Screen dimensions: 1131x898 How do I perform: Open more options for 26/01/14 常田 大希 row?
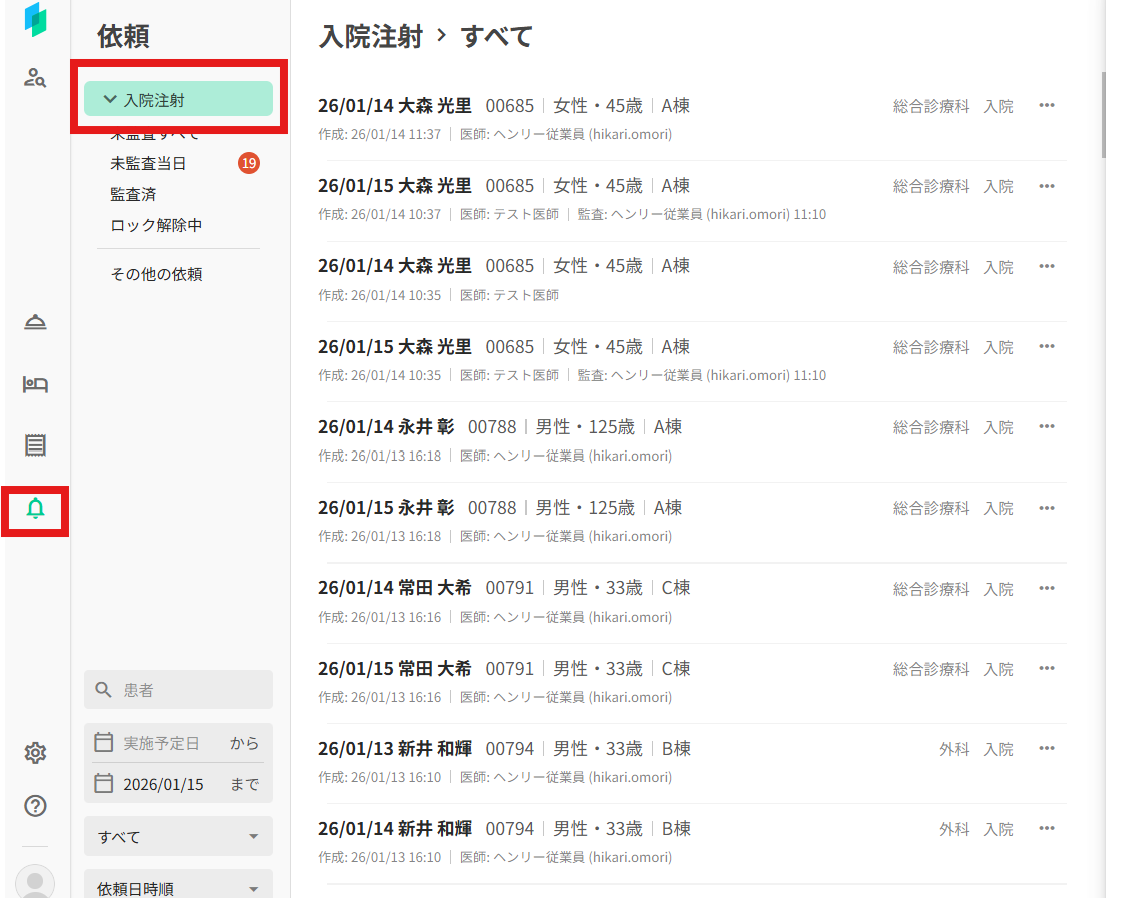1047,588
